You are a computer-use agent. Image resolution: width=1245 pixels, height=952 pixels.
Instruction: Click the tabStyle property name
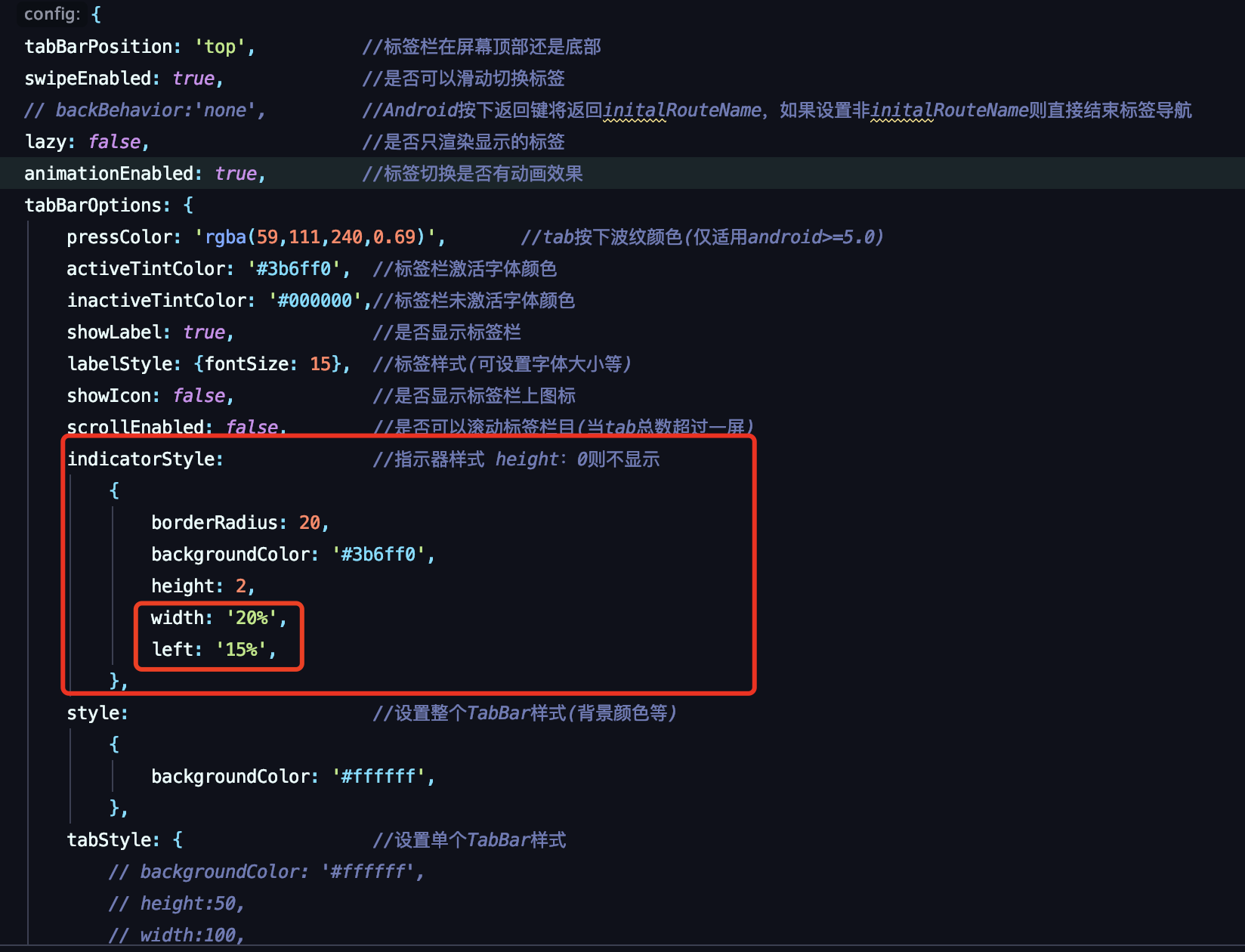click(110, 839)
